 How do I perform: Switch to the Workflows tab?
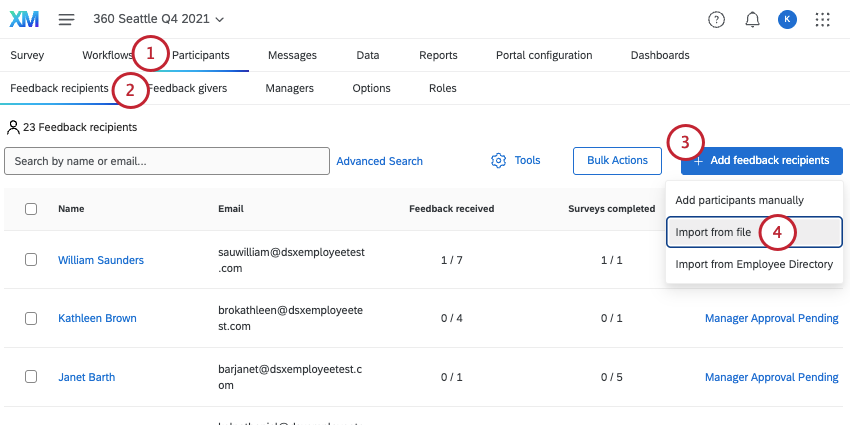[107, 55]
